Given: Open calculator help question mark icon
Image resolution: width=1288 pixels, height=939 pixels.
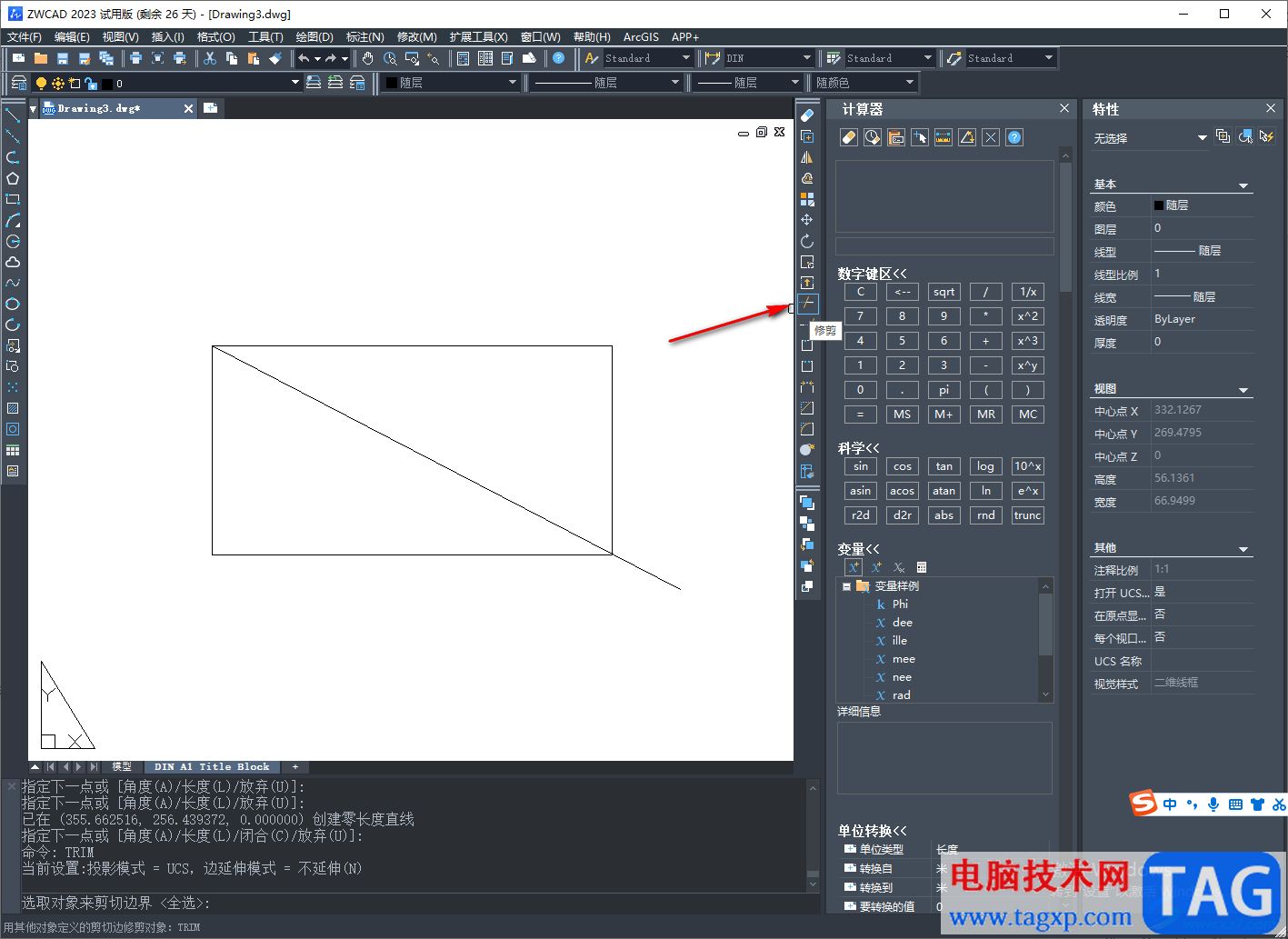Looking at the screenshot, I should (1014, 137).
